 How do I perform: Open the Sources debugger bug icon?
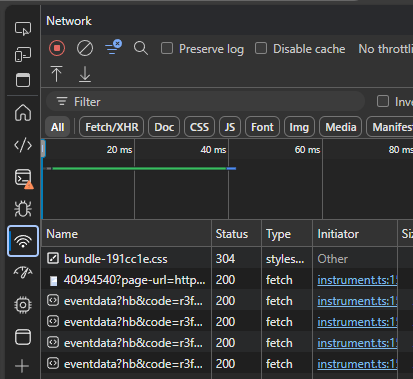click(23, 209)
